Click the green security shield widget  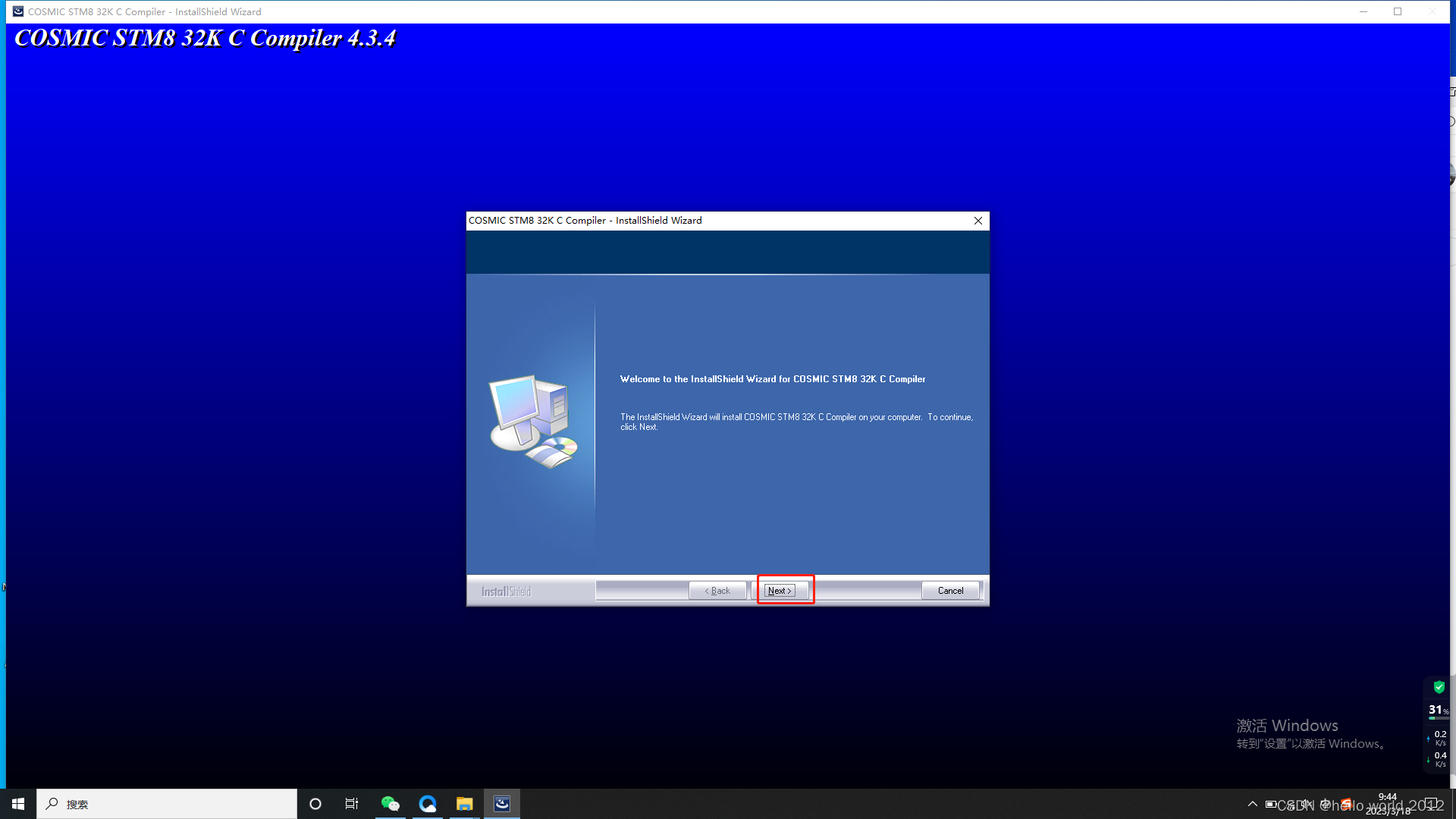click(x=1439, y=687)
